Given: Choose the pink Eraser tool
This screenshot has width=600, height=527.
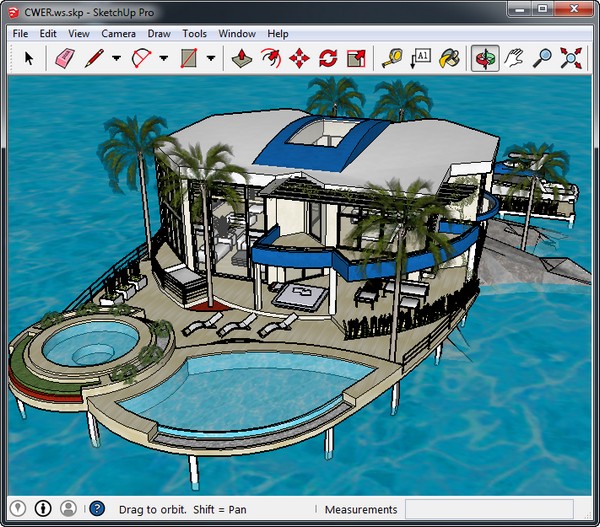Looking at the screenshot, I should click(x=64, y=58).
